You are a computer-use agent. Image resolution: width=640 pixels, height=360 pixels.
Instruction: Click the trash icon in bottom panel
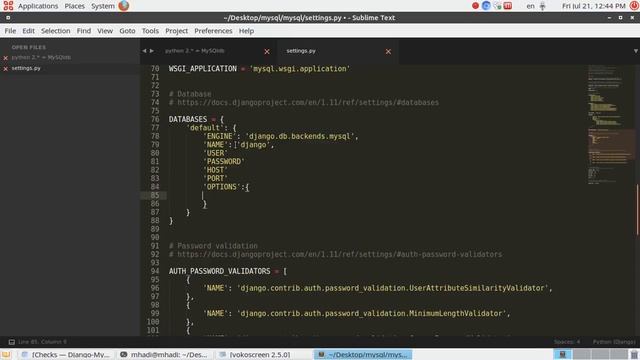[634, 354]
